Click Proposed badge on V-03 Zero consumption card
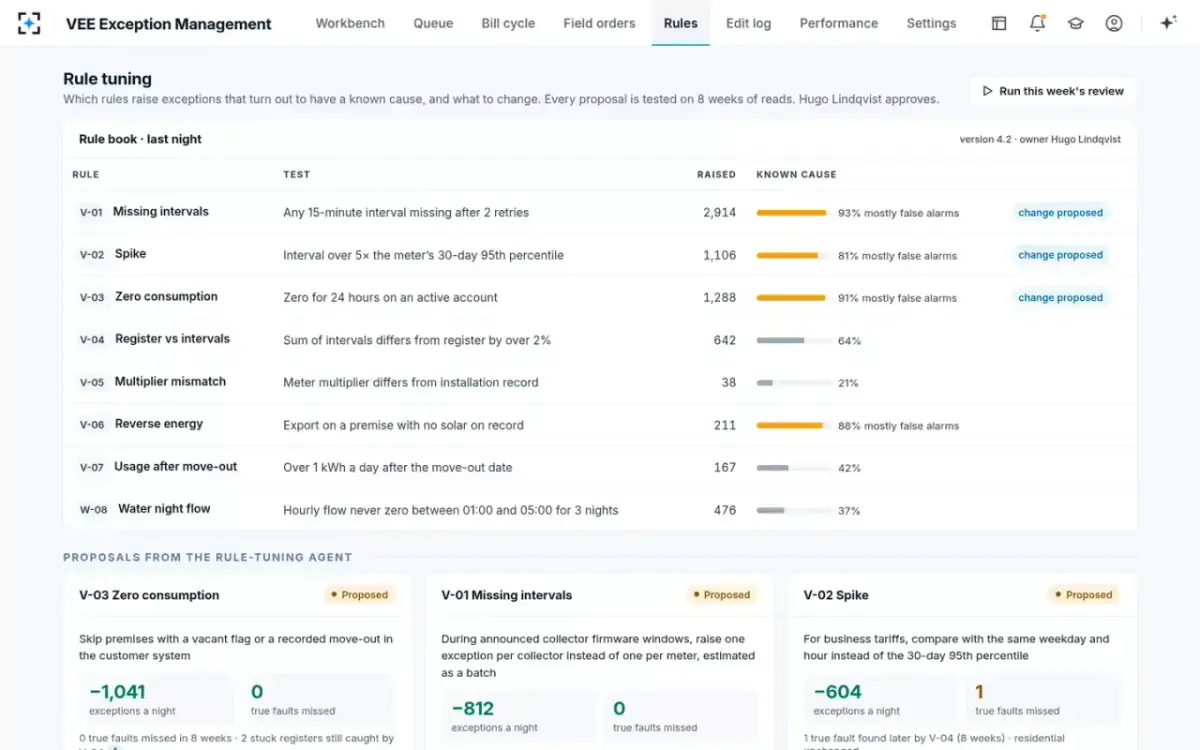 click(360, 595)
